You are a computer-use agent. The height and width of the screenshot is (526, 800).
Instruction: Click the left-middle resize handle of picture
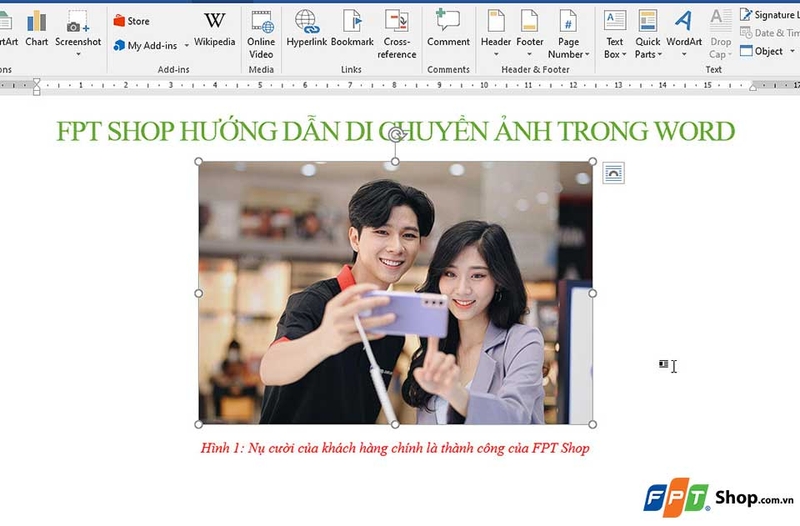pos(198,293)
